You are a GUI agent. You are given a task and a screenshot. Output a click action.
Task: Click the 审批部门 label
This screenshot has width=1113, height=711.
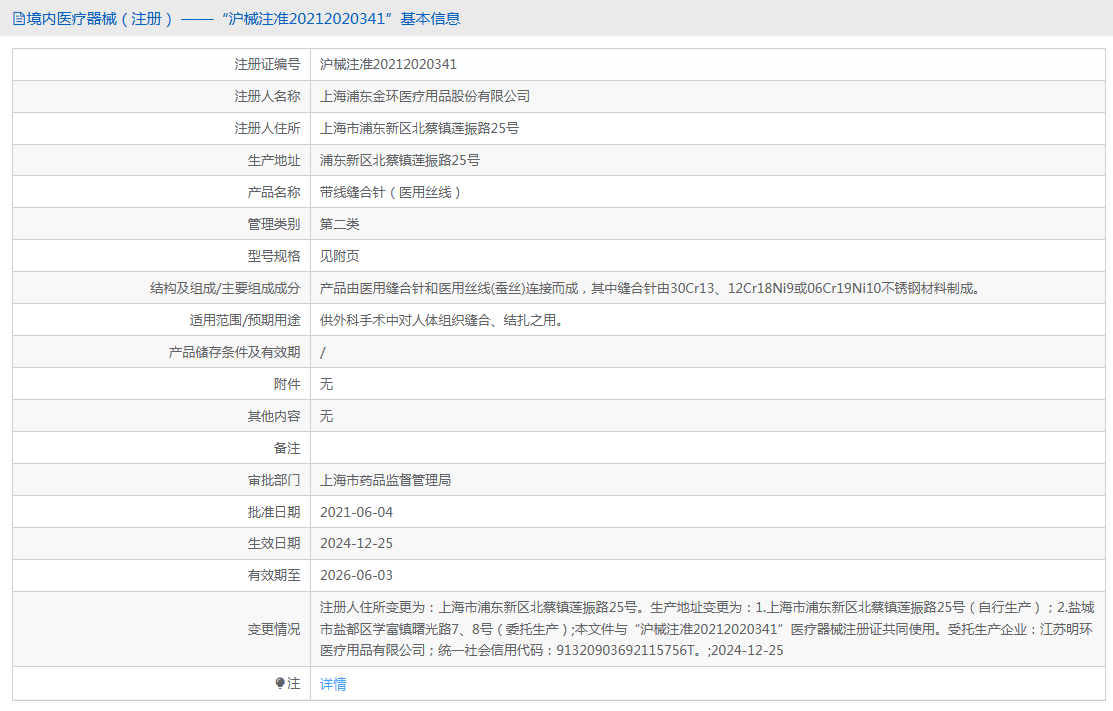tap(274, 480)
